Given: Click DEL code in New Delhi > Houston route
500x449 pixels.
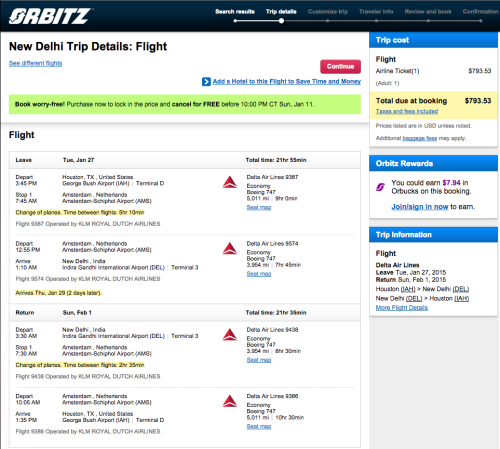Looking at the screenshot, I should (414, 298).
